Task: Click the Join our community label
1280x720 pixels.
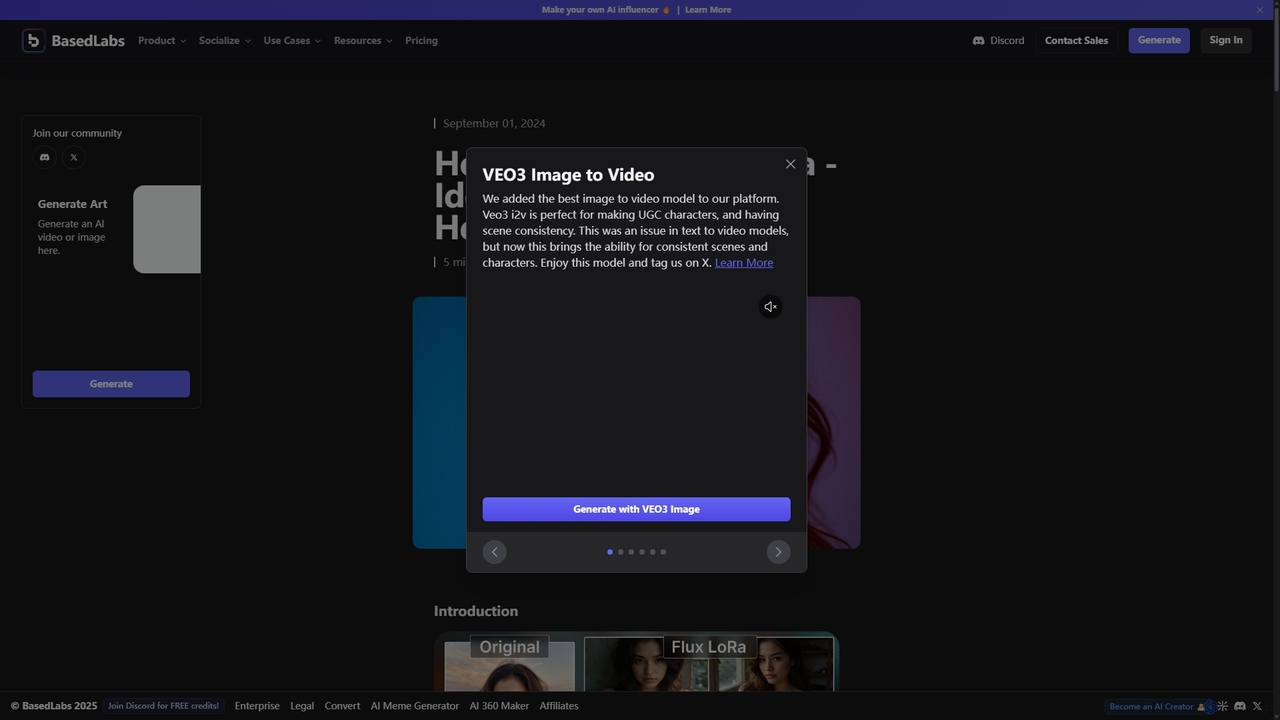Action: point(77,133)
